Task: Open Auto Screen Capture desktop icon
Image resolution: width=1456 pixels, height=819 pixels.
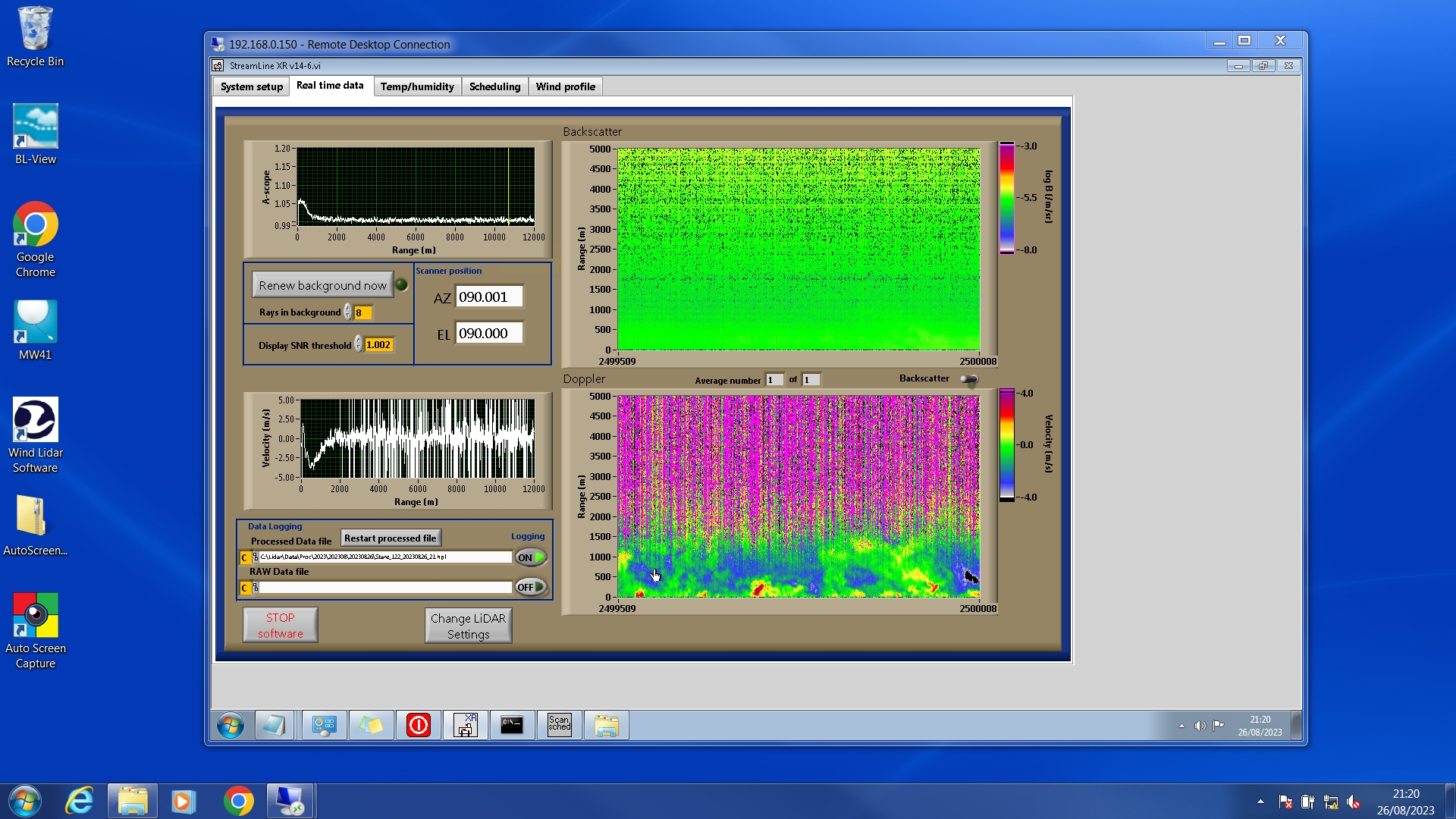Action: pyautogui.click(x=35, y=631)
